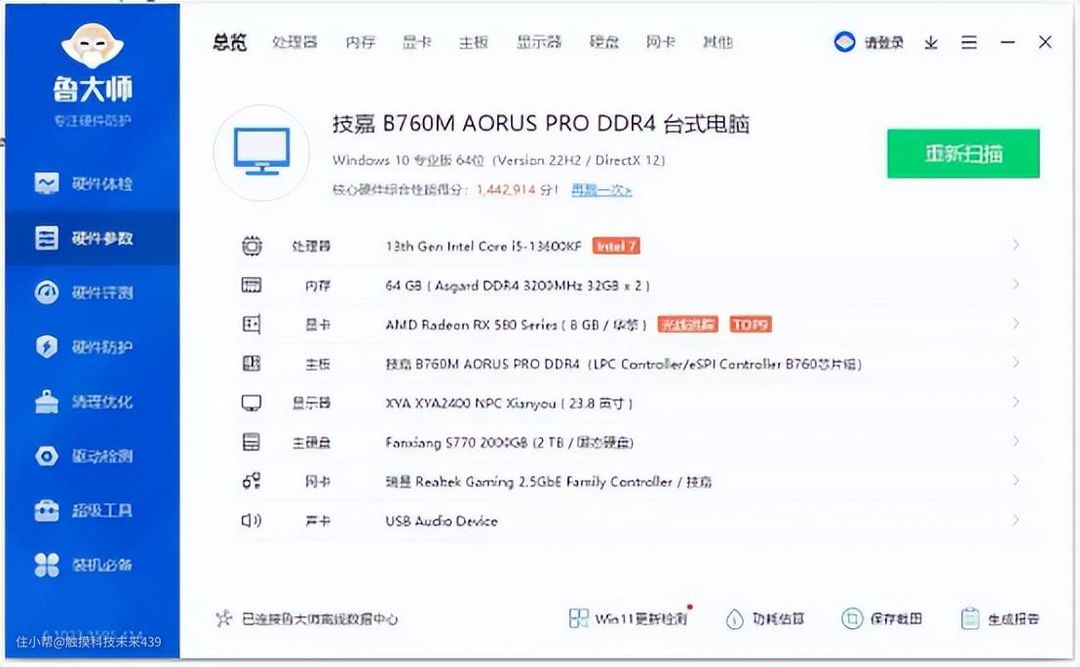This screenshot has height=667, width=1080.
Task: Click 保存截图 to save screenshot
Action: pyautogui.click(x=882, y=619)
